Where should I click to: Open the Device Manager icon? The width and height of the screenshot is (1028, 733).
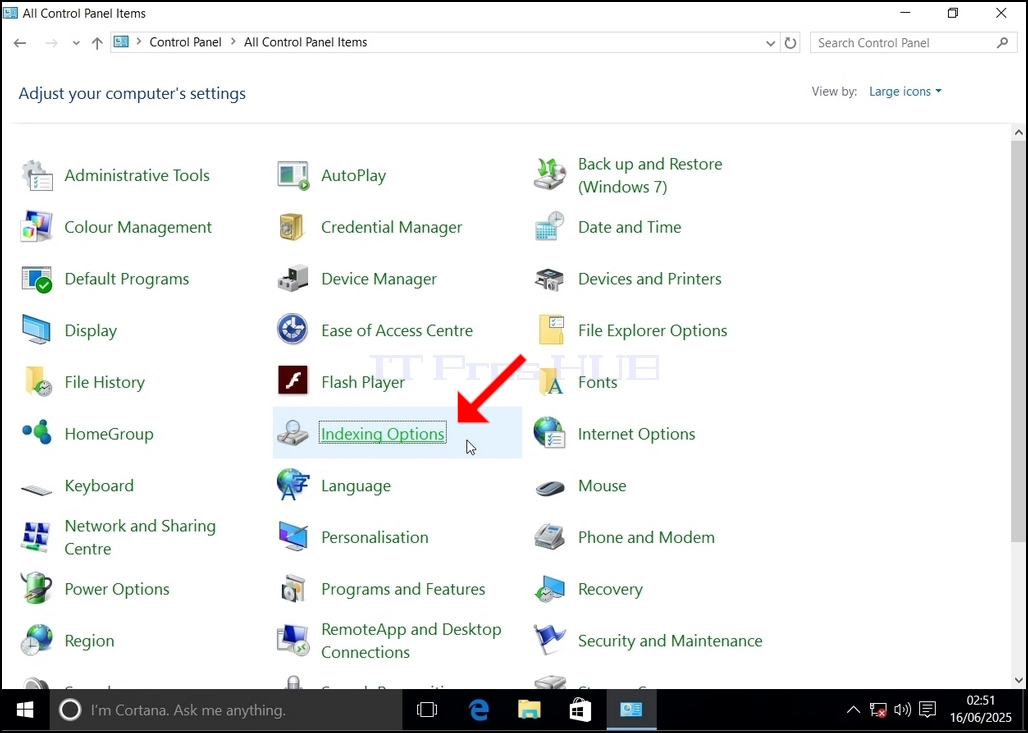(x=293, y=279)
